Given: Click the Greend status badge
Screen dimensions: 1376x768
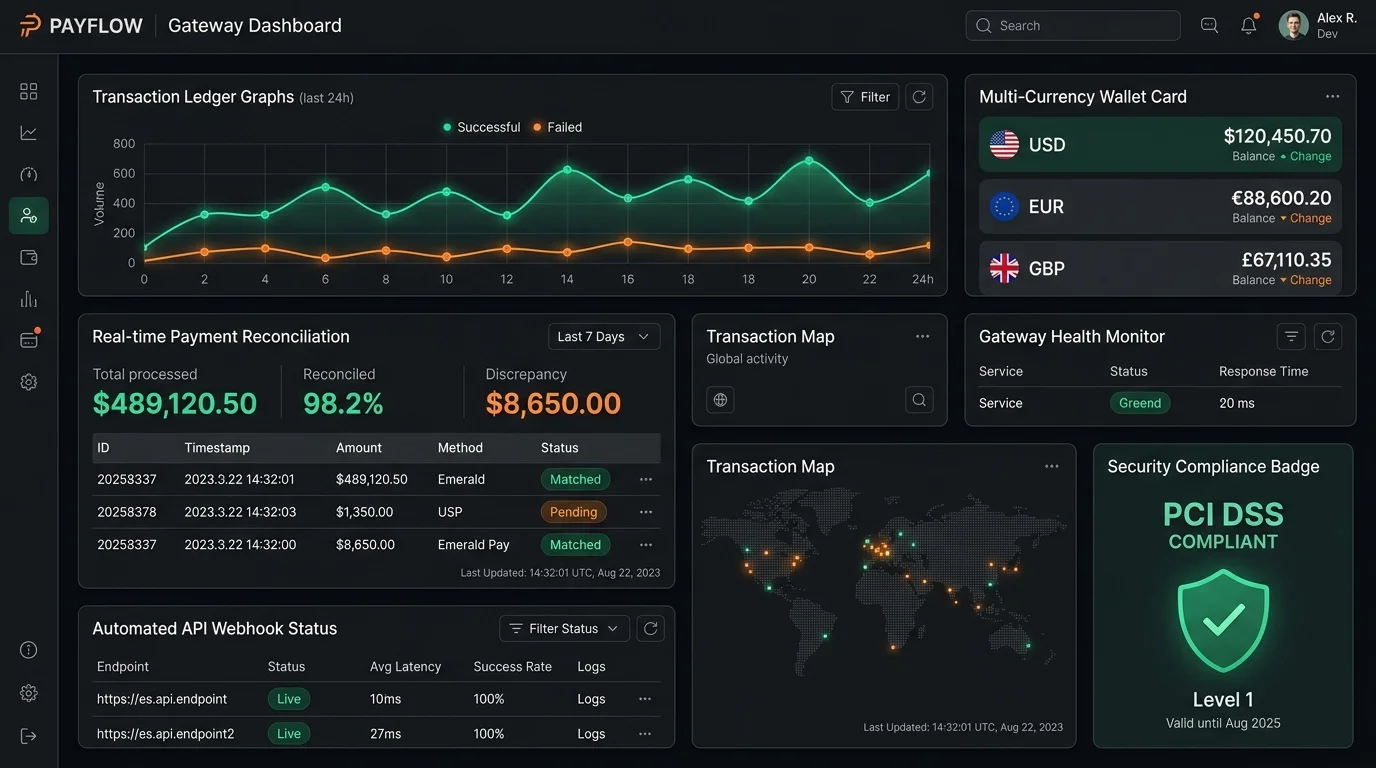Looking at the screenshot, I should [1140, 403].
